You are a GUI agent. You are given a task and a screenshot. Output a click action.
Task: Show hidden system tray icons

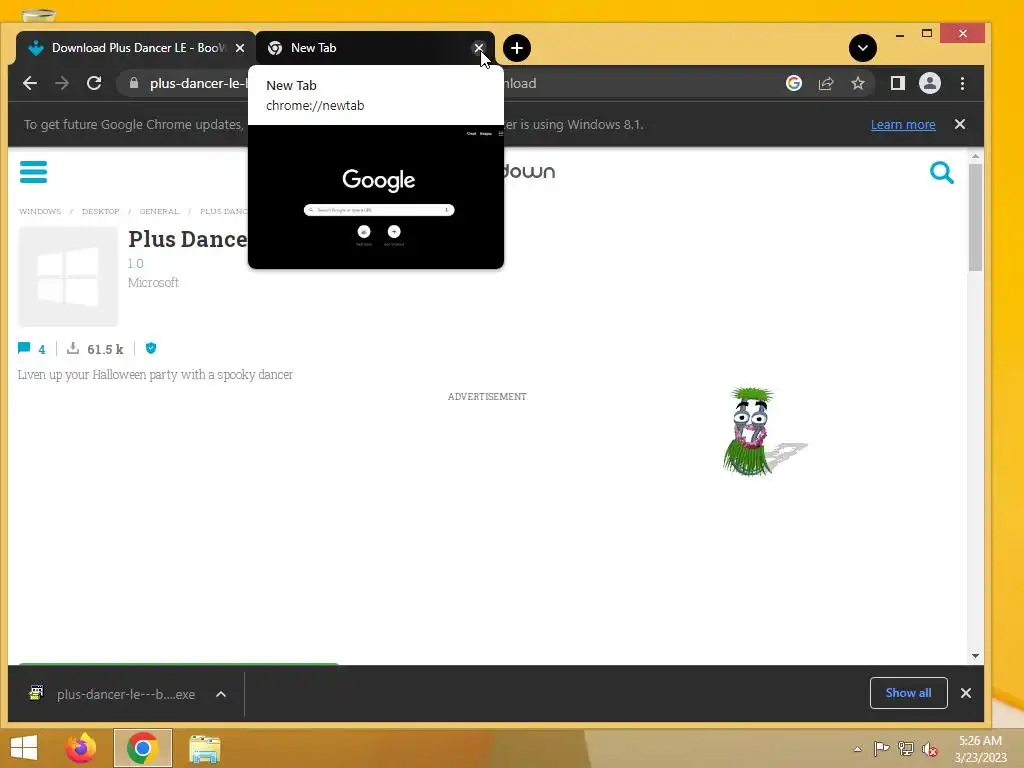click(857, 749)
